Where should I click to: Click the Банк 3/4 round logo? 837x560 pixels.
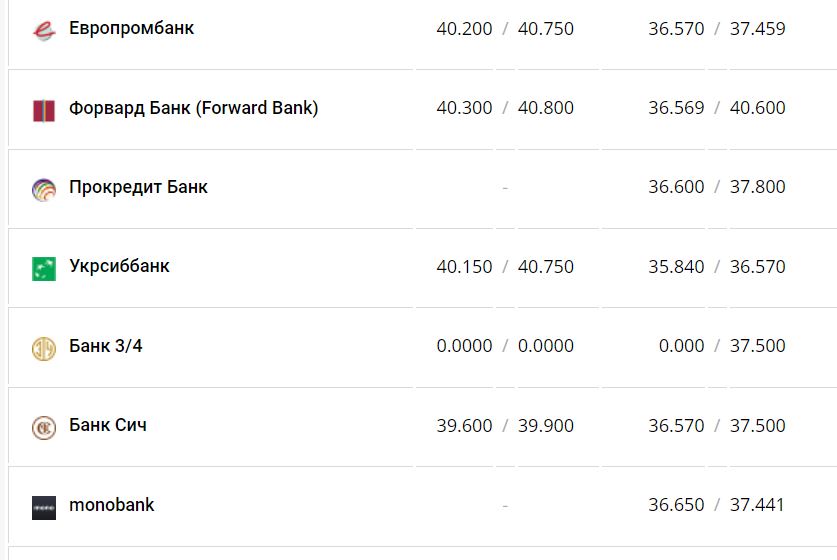click(x=43, y=348)
